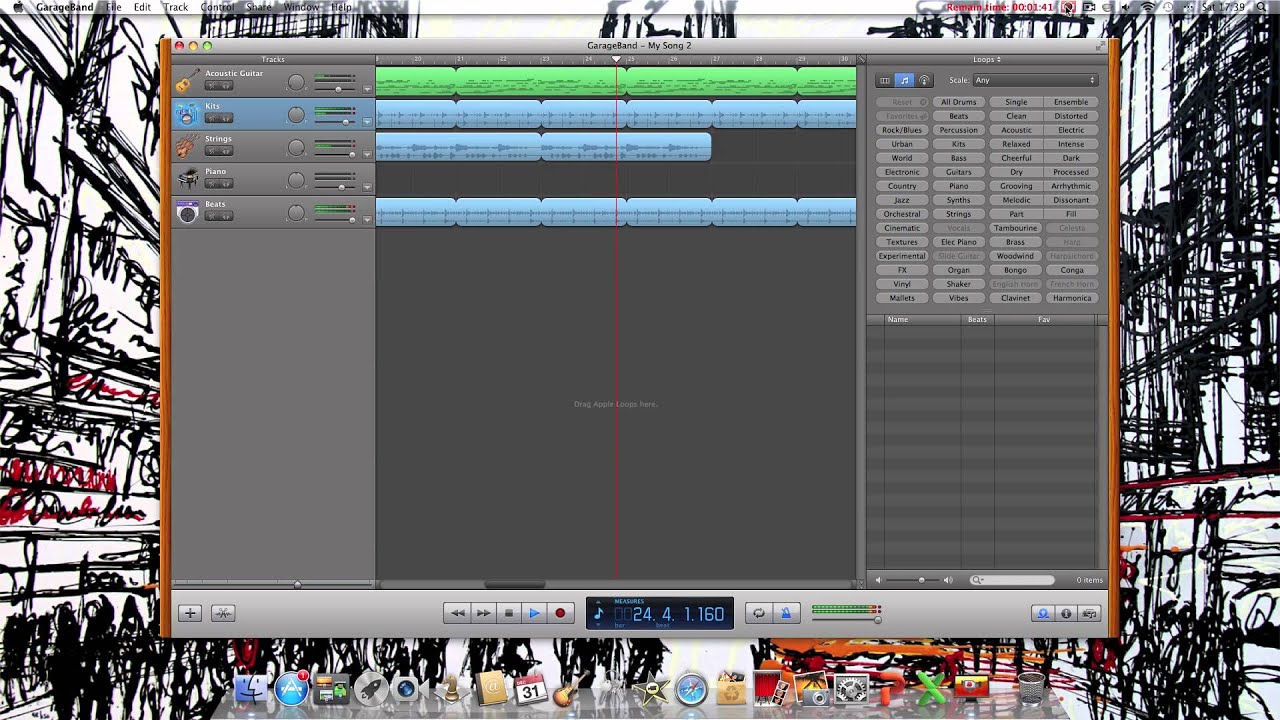Open Safari from the Dock

pyautogui.click(x=691, y=689)
